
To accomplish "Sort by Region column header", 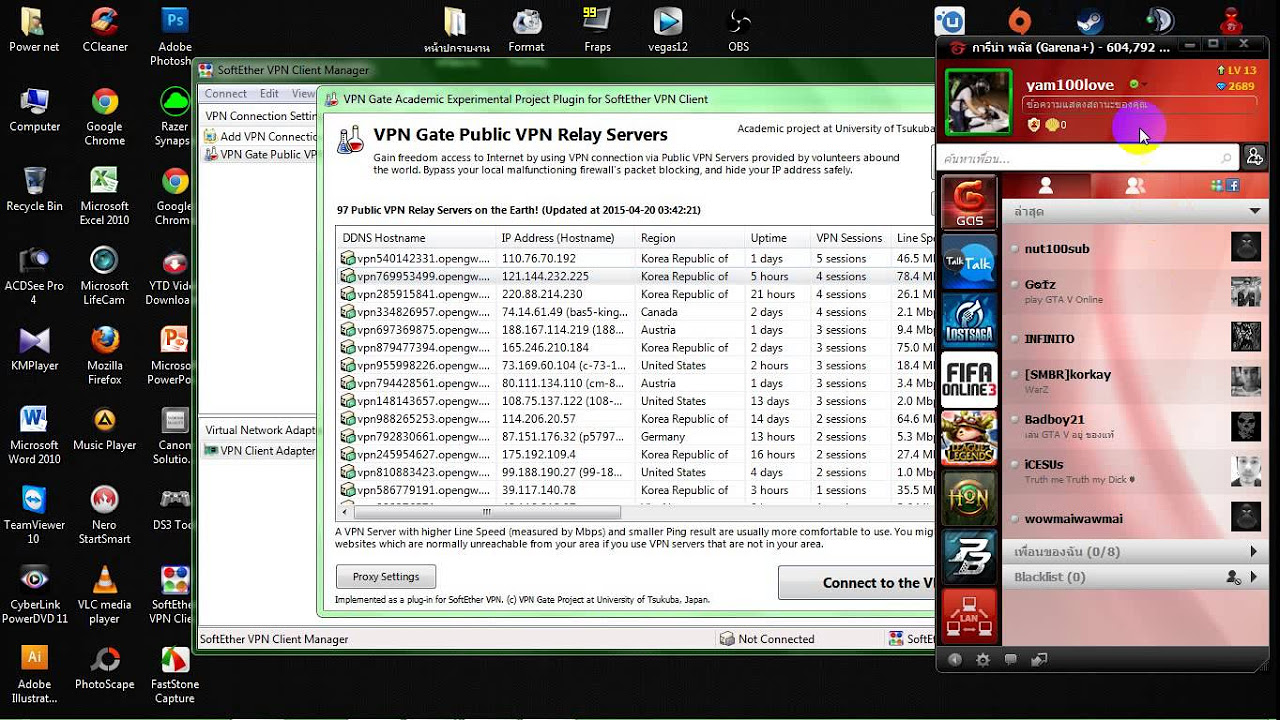I will [689, 238].
